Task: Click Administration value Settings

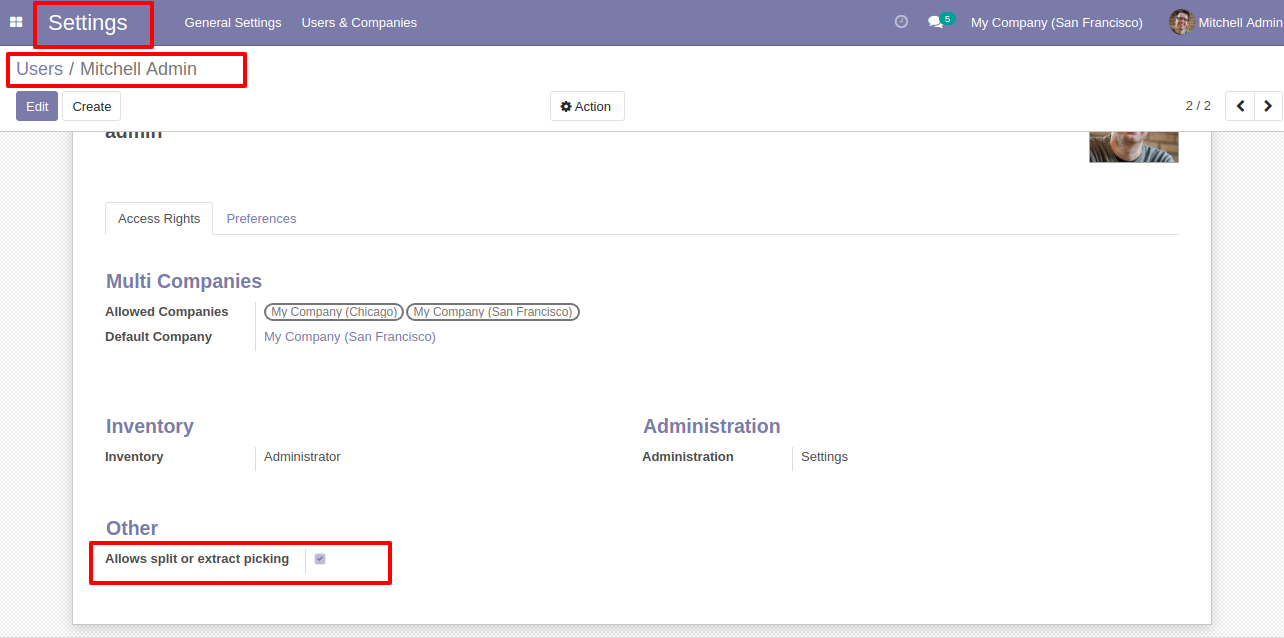Action: click(824, 457)
